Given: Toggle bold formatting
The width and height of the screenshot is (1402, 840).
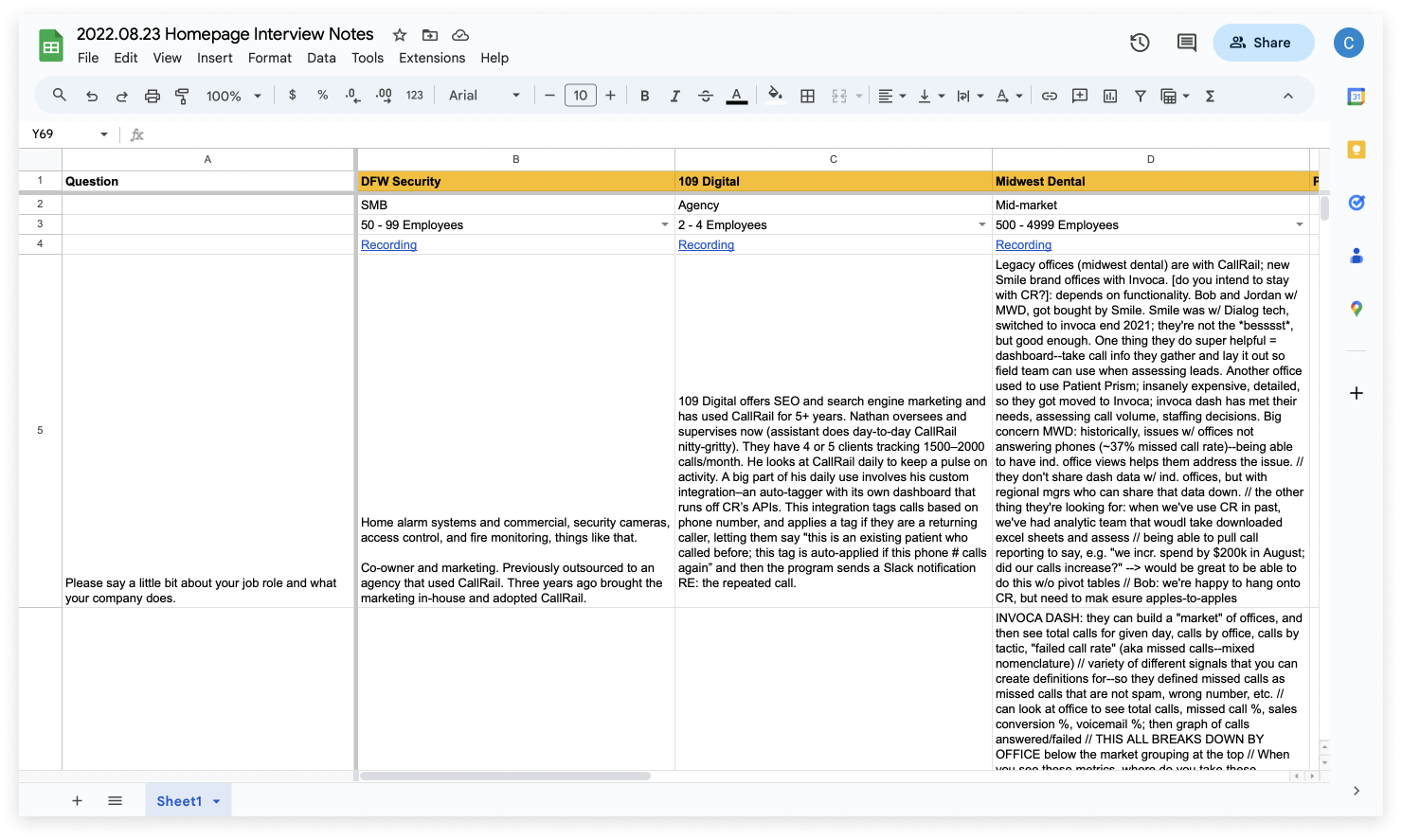Looking at the screenshot, I should tap(645, 96).
